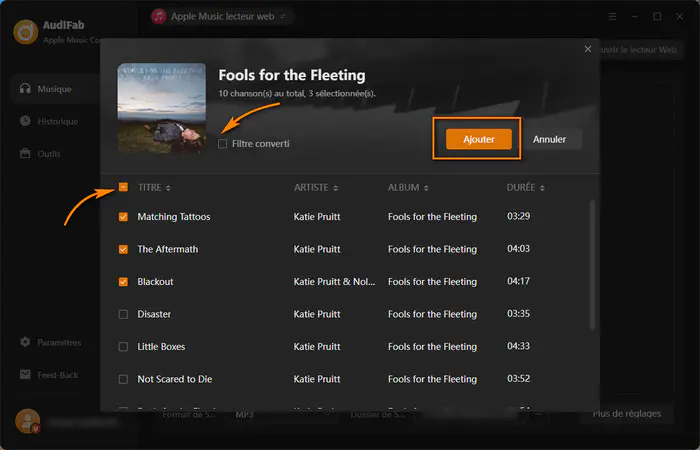Screen dimensions: 700x450
Task: Click the open web player button behind the dialog
Action: point(639,50)
